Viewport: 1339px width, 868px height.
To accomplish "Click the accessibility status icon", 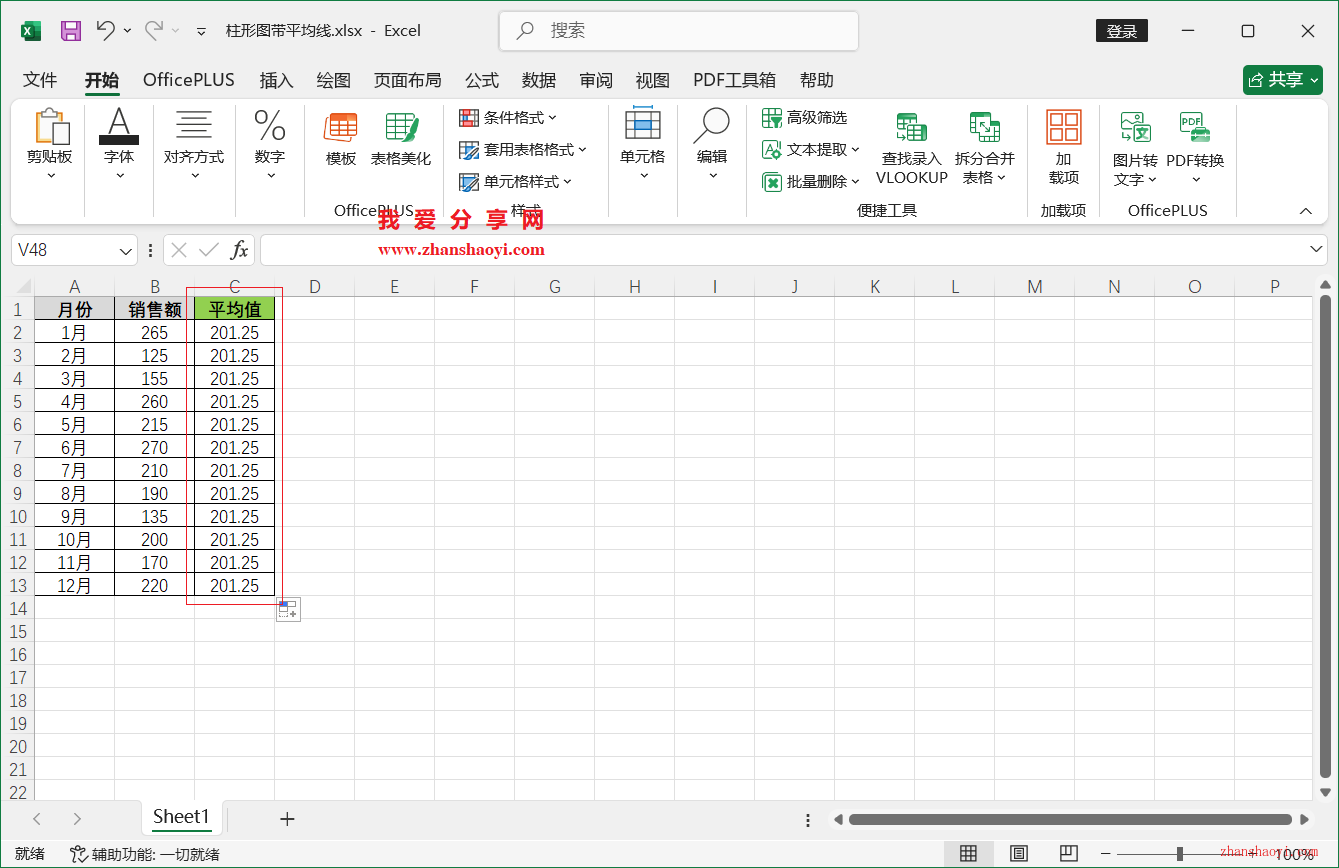I will pyautogui.click(x=78, y=854).
